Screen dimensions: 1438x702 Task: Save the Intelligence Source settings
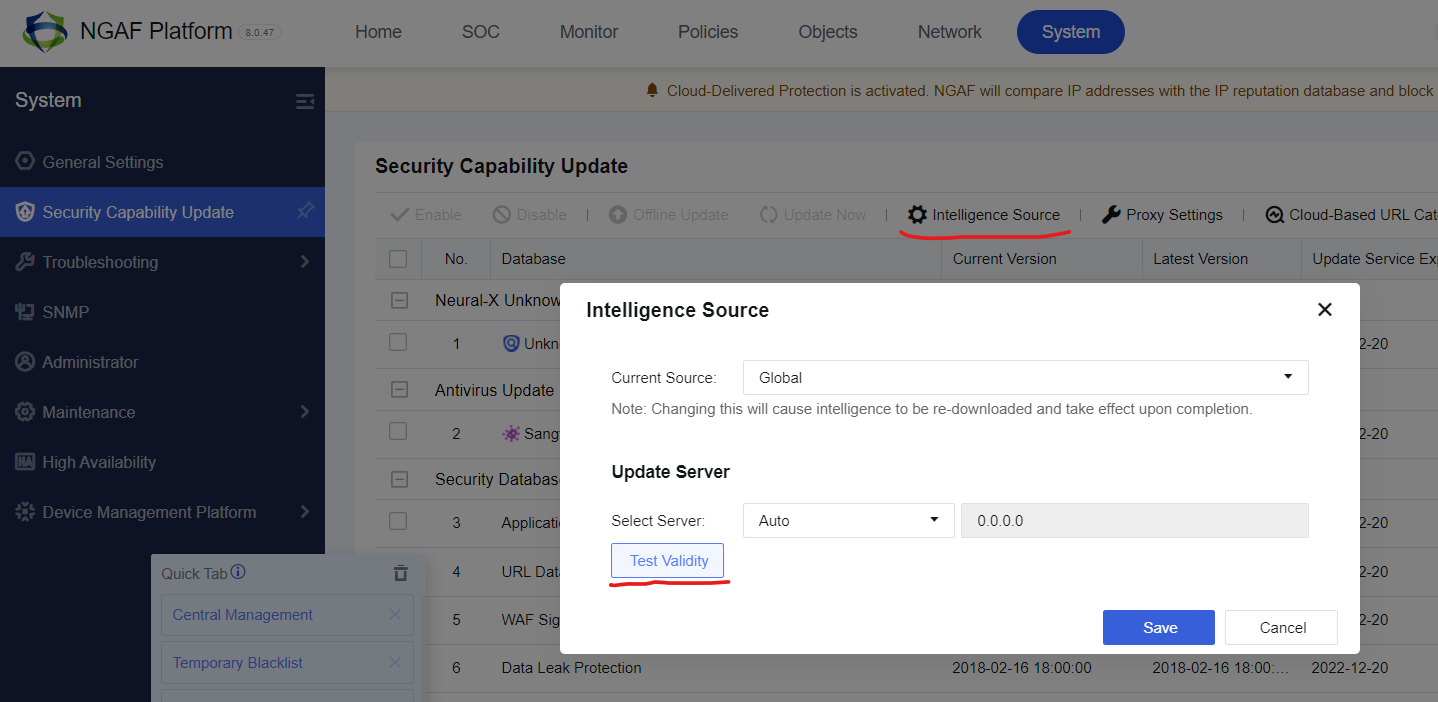point(1159,628)
